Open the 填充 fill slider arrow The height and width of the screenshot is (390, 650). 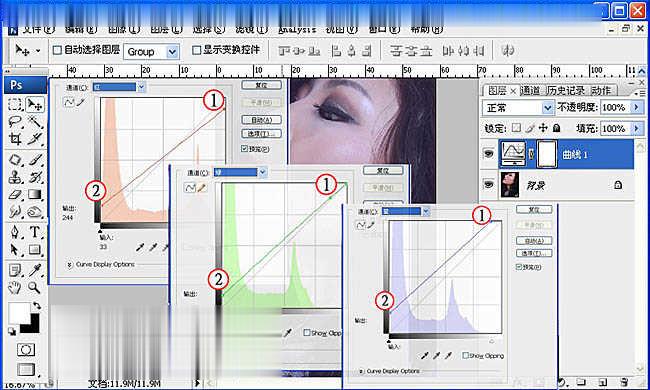[x=636, y=128]
